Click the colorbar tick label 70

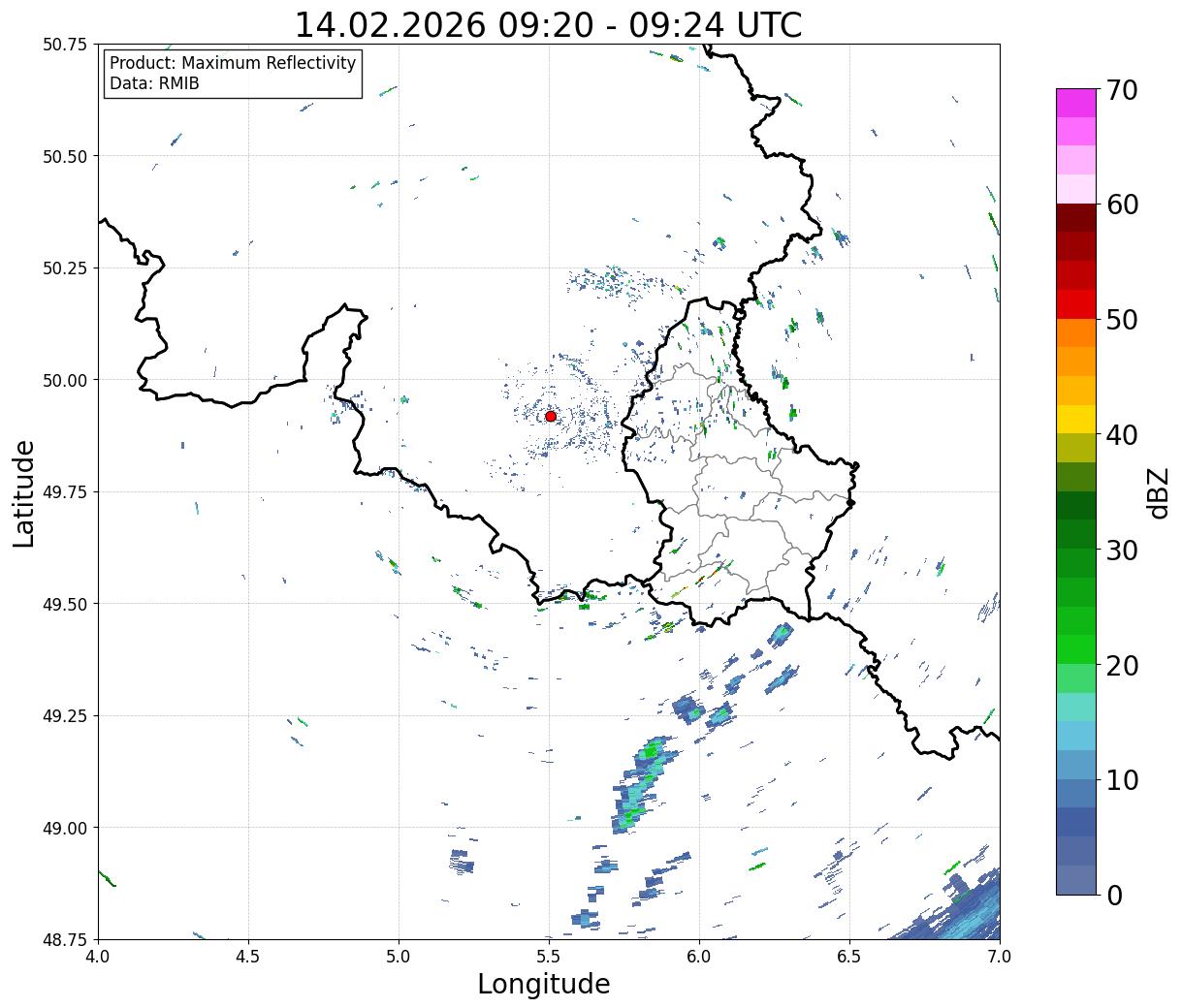tap(1121, 90)
